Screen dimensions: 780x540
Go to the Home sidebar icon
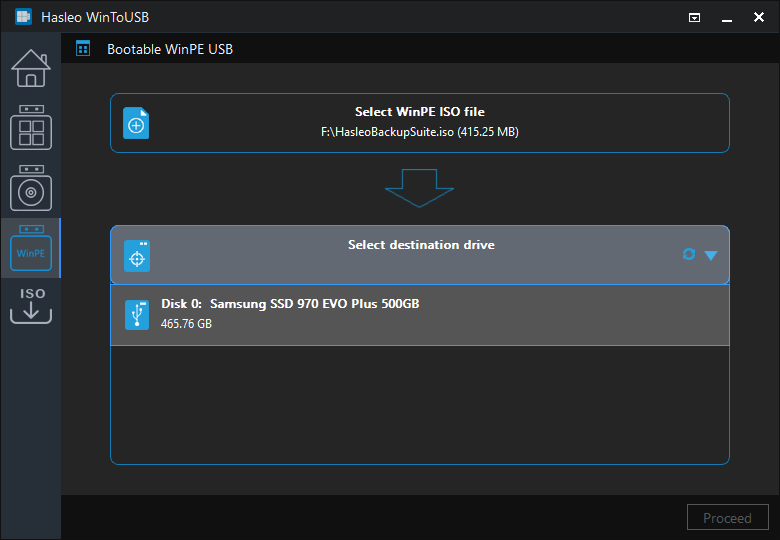pos(31,68)
